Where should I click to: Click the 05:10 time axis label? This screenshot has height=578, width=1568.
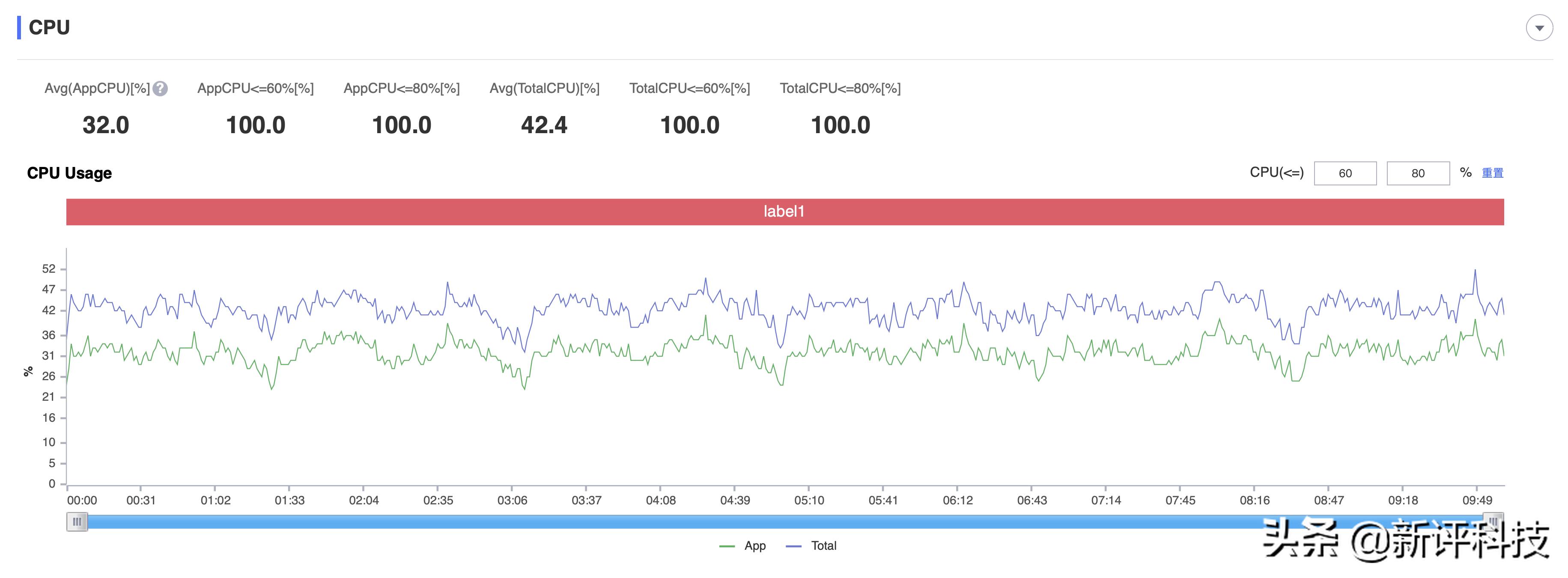click(x=809, y=500)
